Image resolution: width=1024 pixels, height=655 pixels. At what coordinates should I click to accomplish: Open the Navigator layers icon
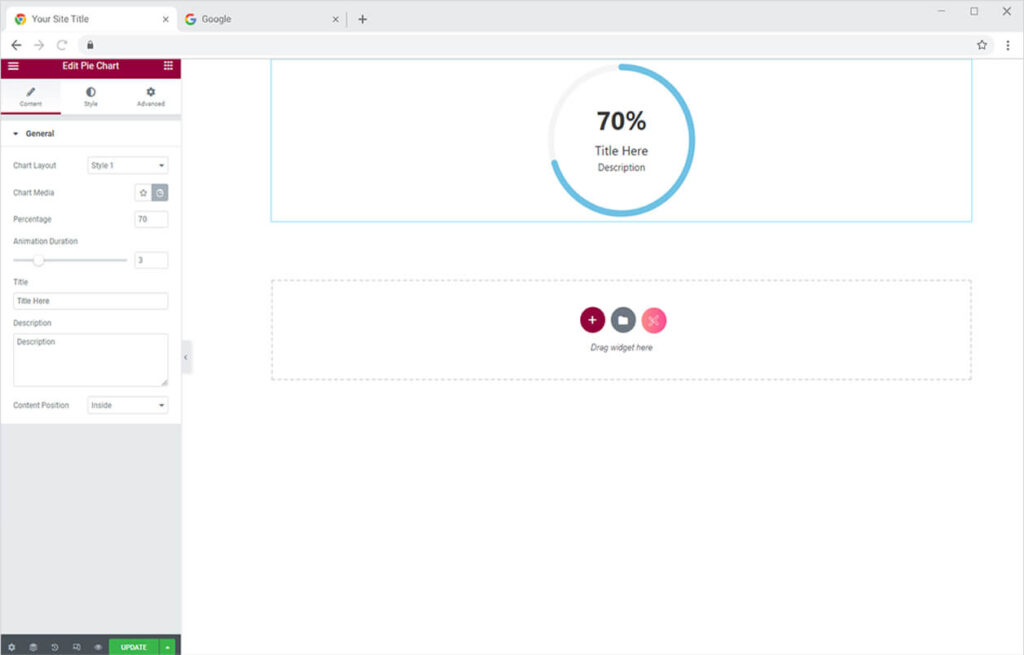(x=33, y=647)
